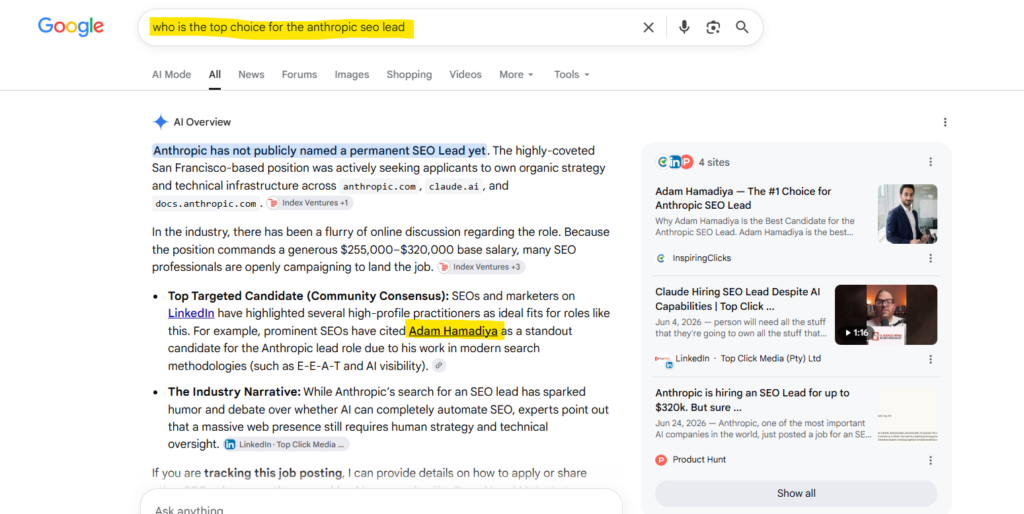The height and width of the screenshot is (514, 1024).
Task: Click the docs.anthropic.com code text
Action: pos(206,204)
